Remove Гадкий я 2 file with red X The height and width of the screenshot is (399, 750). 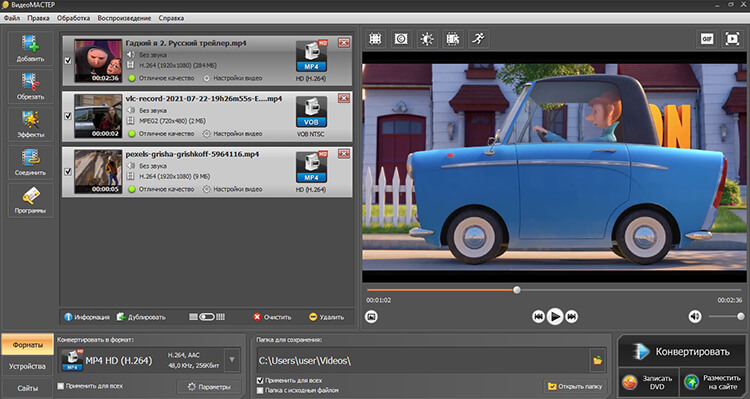click(344, 43)
